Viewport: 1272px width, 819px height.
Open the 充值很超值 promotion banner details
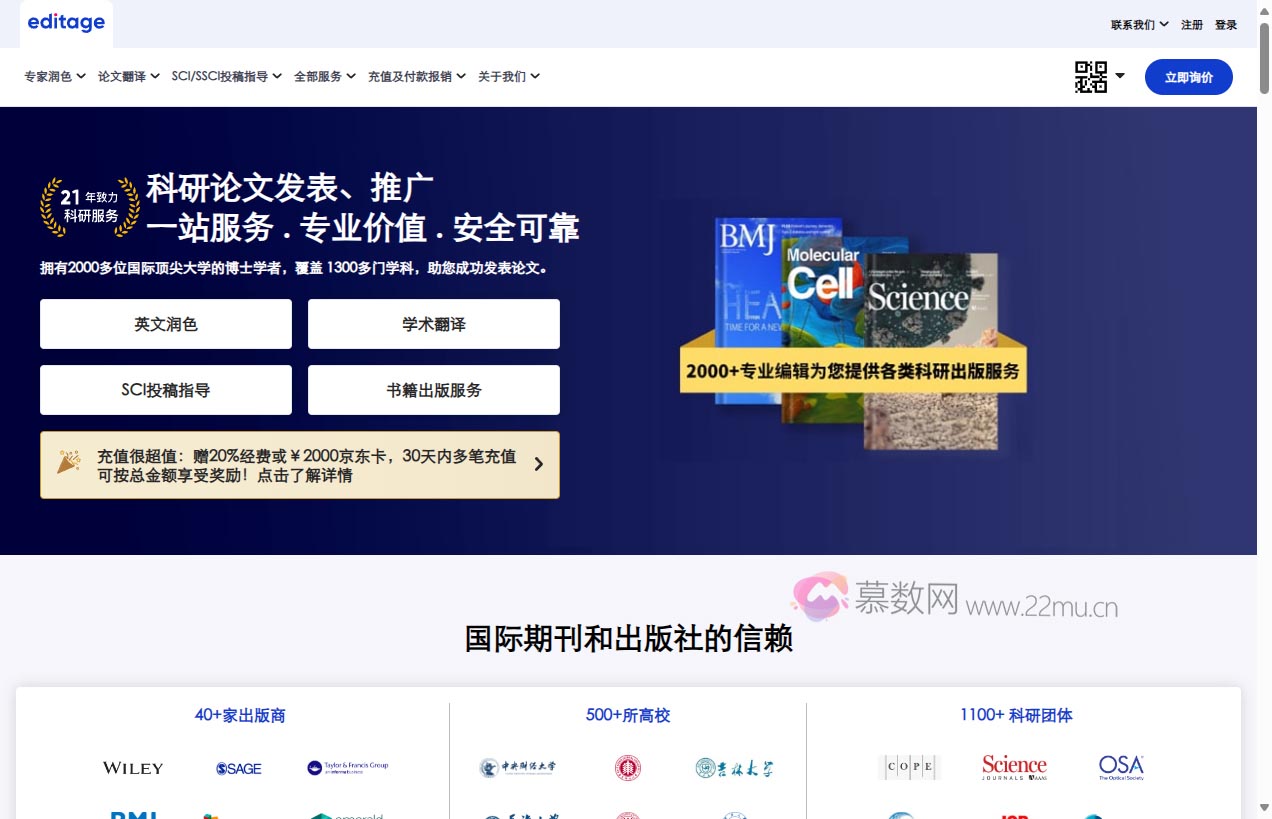tap(300, 464)
